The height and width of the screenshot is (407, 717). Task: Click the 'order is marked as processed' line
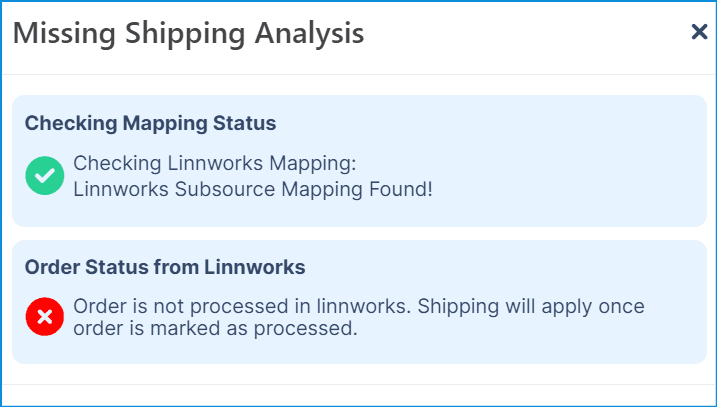[x=215, y=328]
